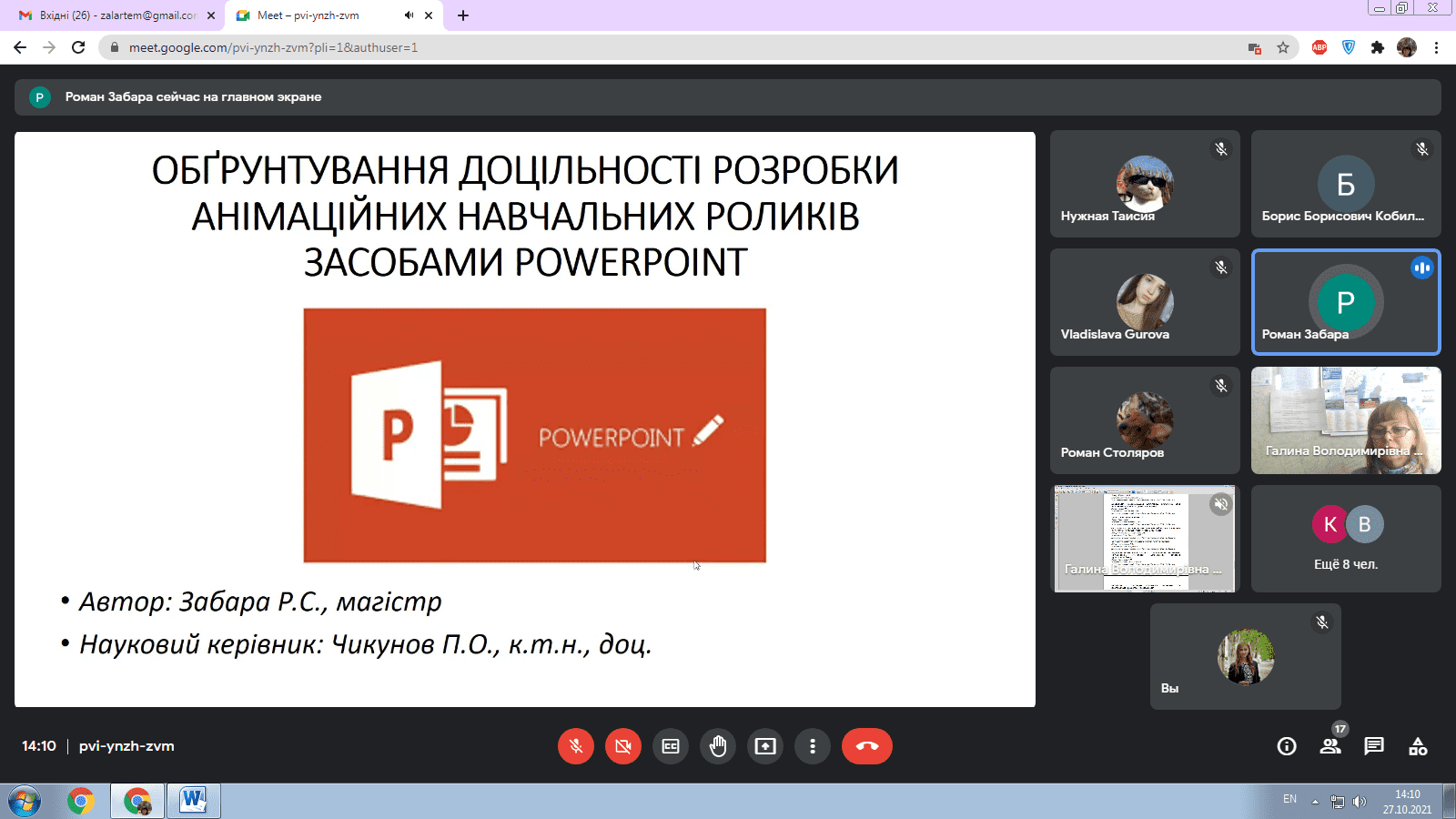Go back in the browser

pos(20,47)
